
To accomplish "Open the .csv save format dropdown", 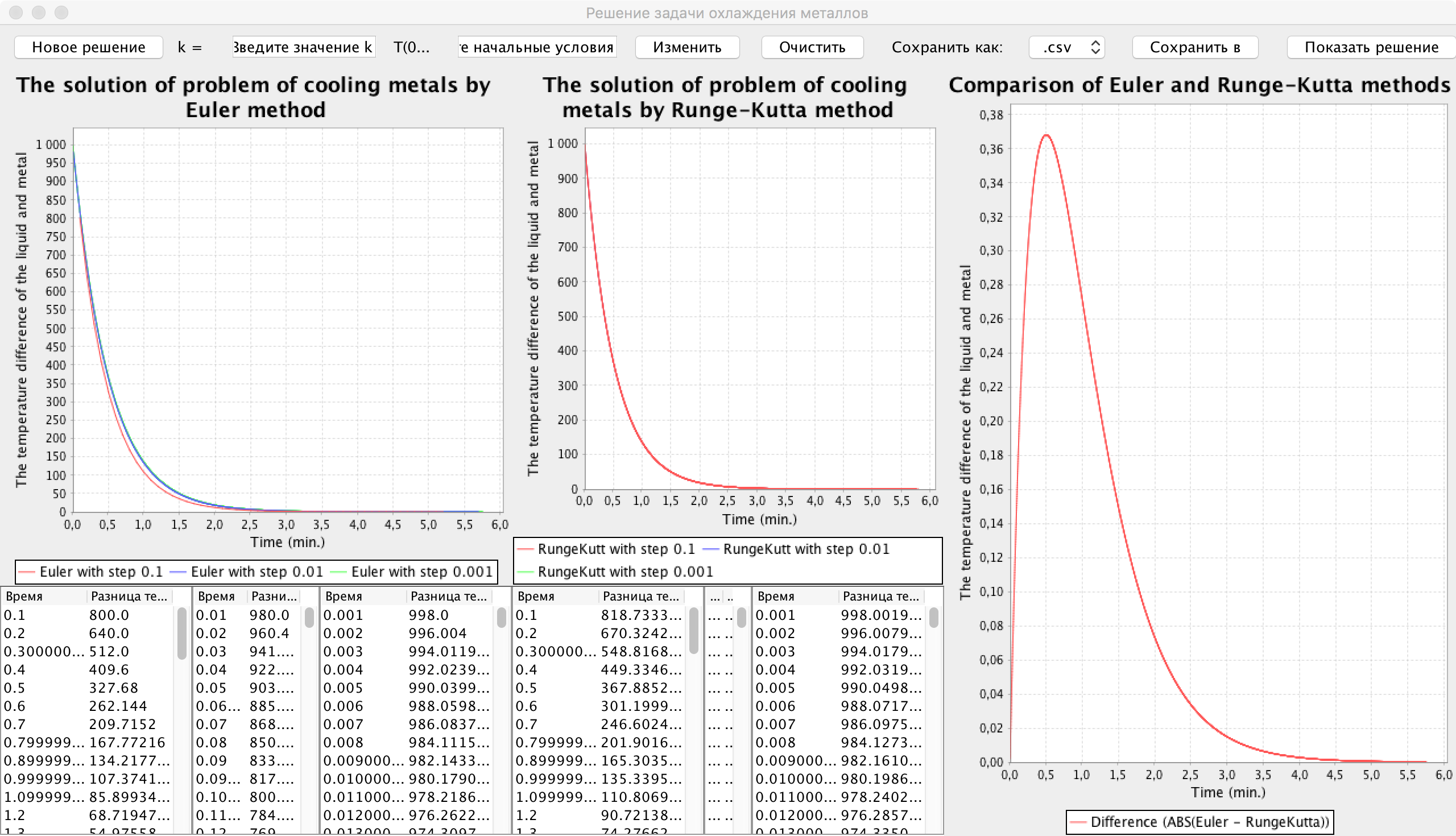I will [x=1066, y=47].
